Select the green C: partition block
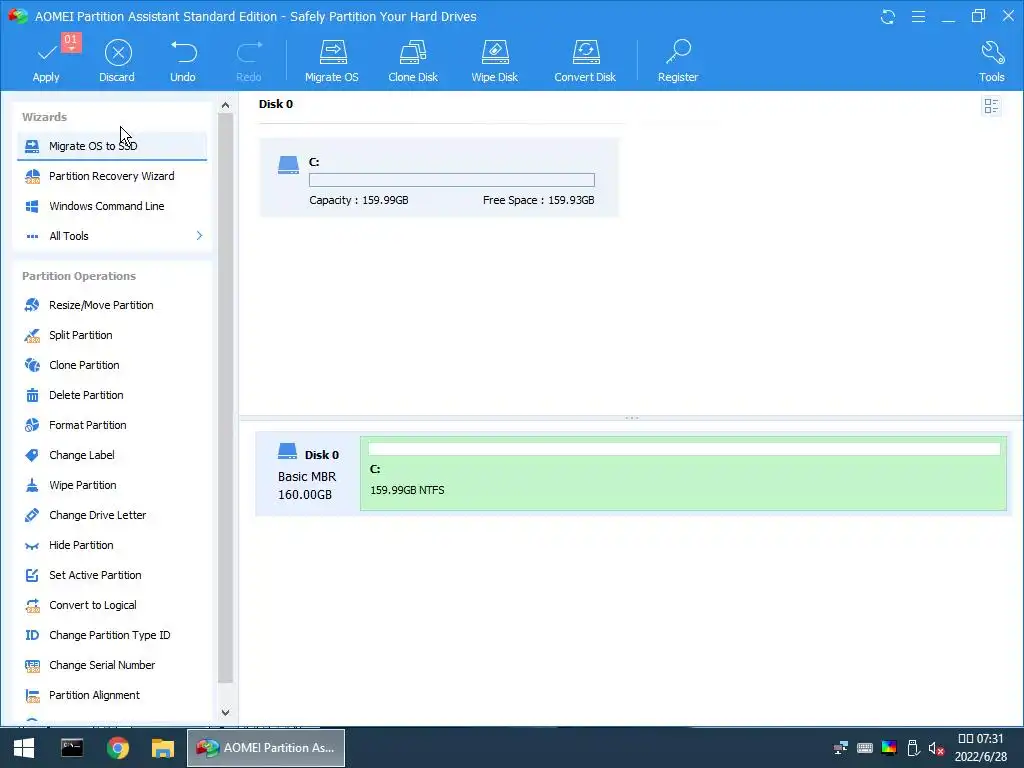1024x768 pixels. click(683, 473)
